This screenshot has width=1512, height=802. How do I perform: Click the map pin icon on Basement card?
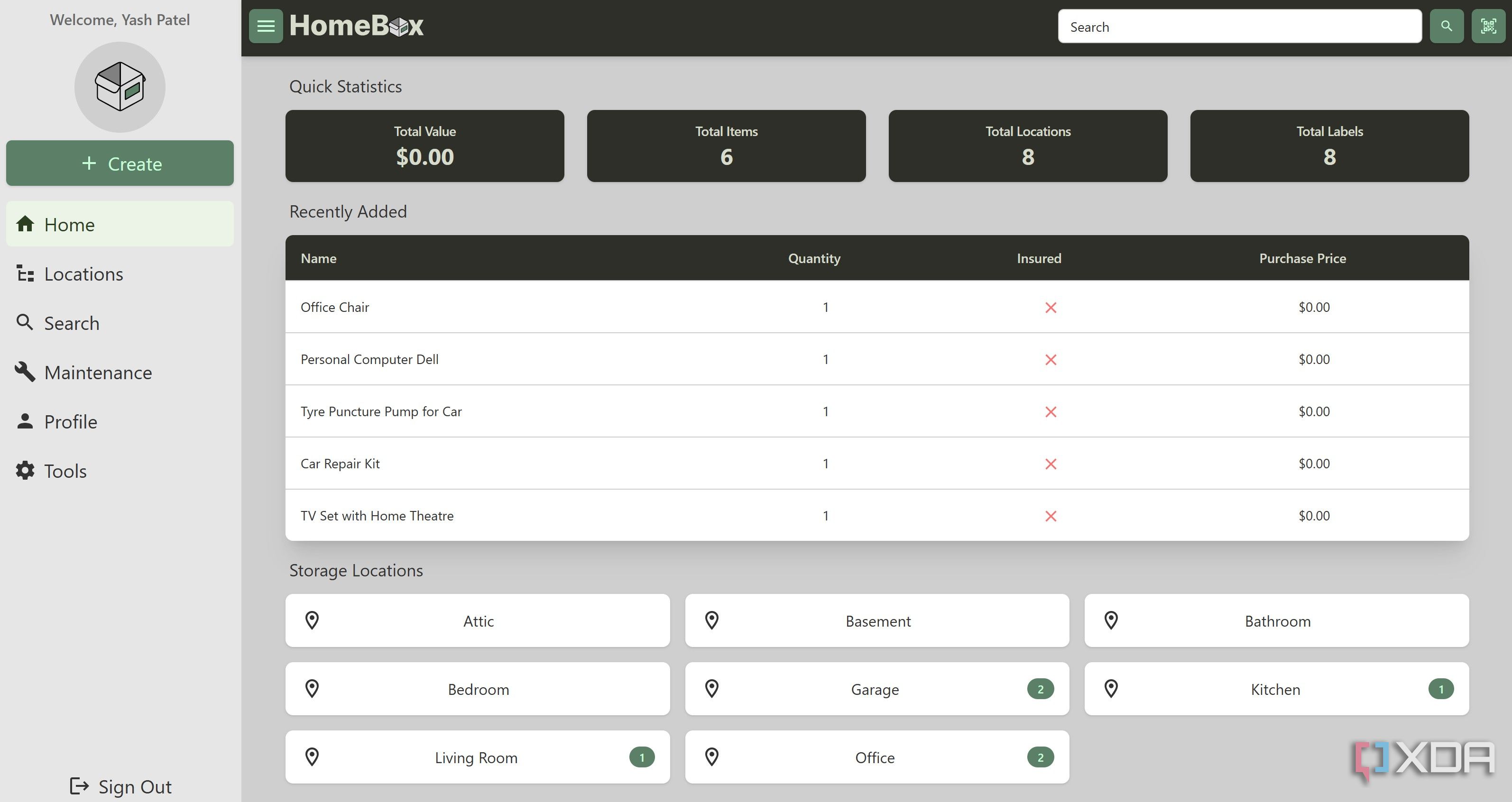712,621
